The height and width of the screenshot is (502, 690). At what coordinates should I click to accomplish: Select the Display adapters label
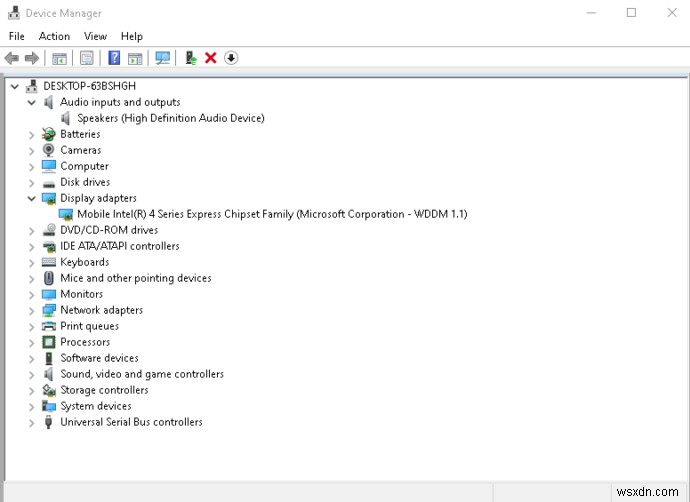[x=99, y=198]
